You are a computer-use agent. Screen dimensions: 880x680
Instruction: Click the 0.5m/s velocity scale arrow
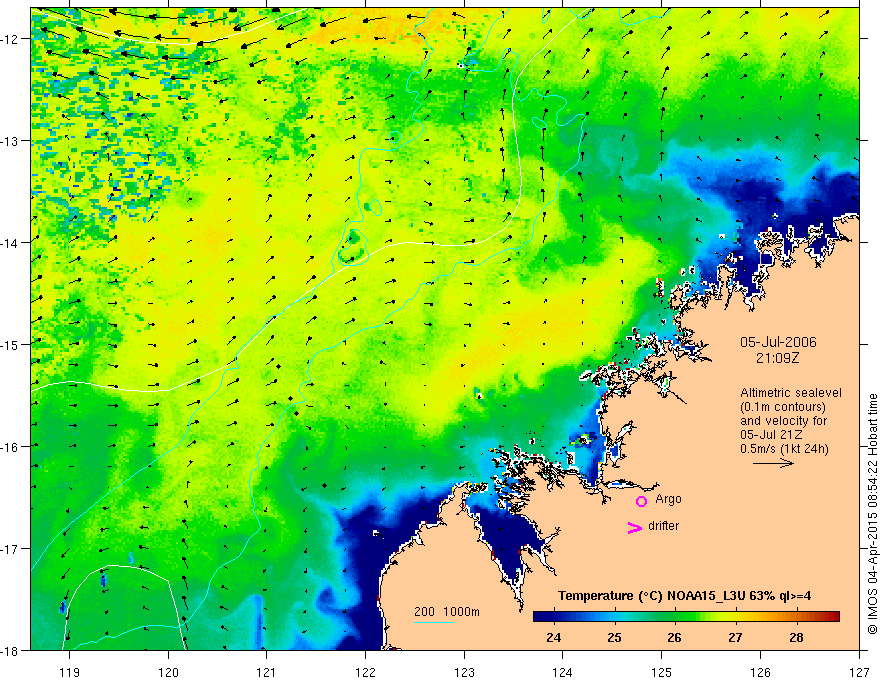point(773,463)
